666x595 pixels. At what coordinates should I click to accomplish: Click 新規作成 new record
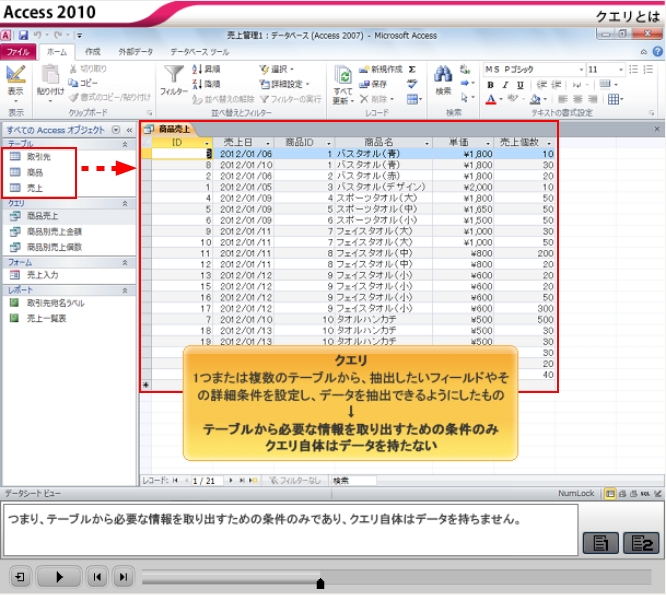(x=381, y=69)
